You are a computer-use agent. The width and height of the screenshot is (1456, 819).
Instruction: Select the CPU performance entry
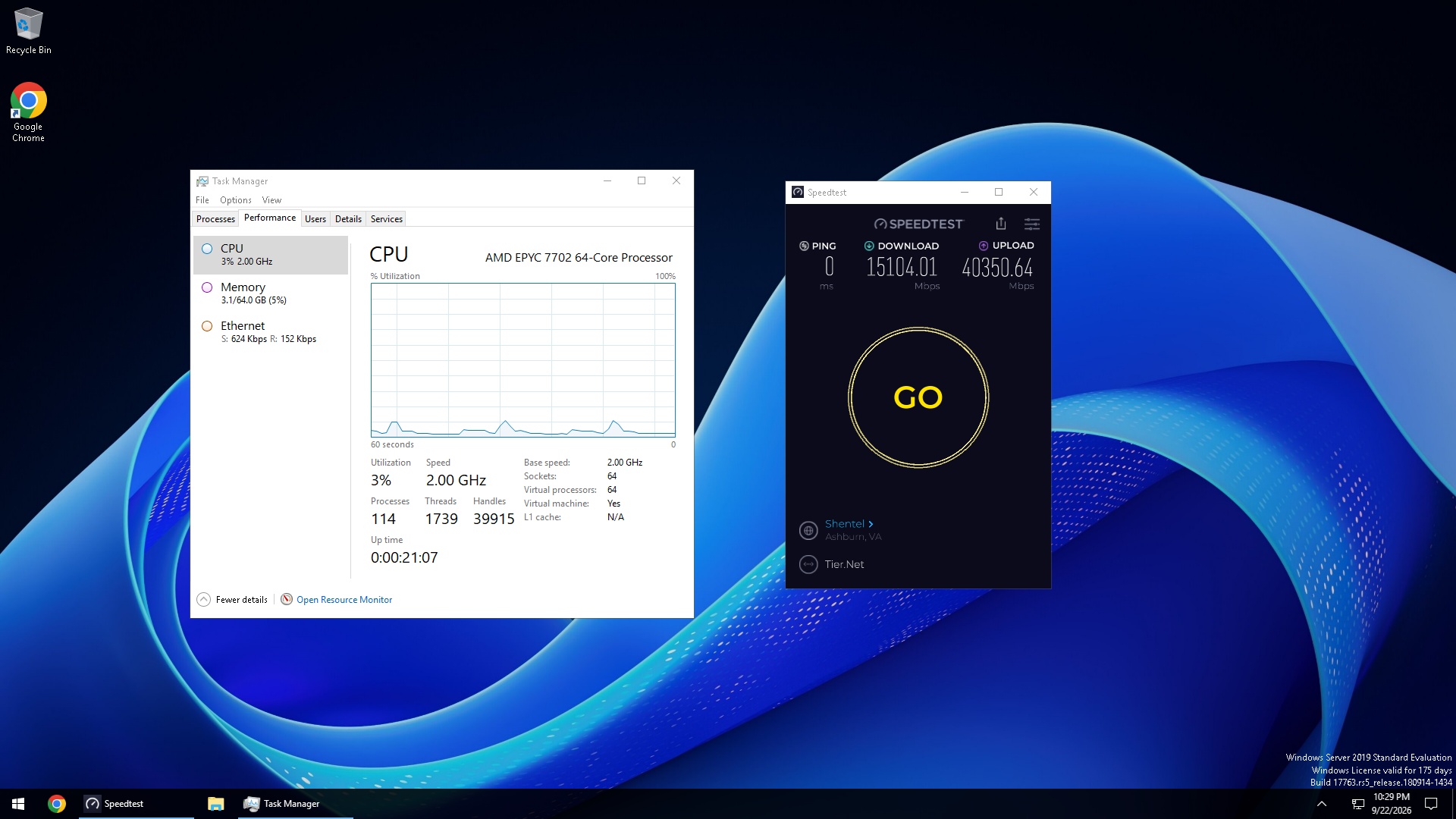point(271,254)
